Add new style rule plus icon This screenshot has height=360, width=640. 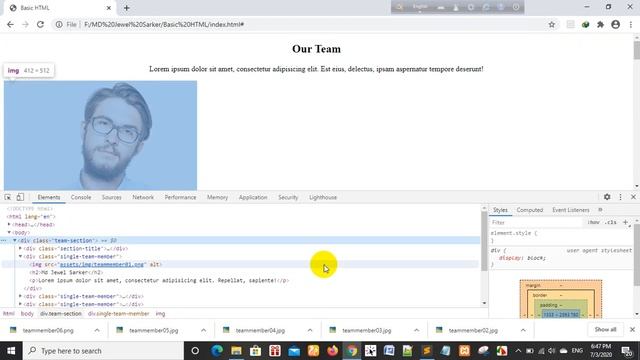[x=625, y=222]
